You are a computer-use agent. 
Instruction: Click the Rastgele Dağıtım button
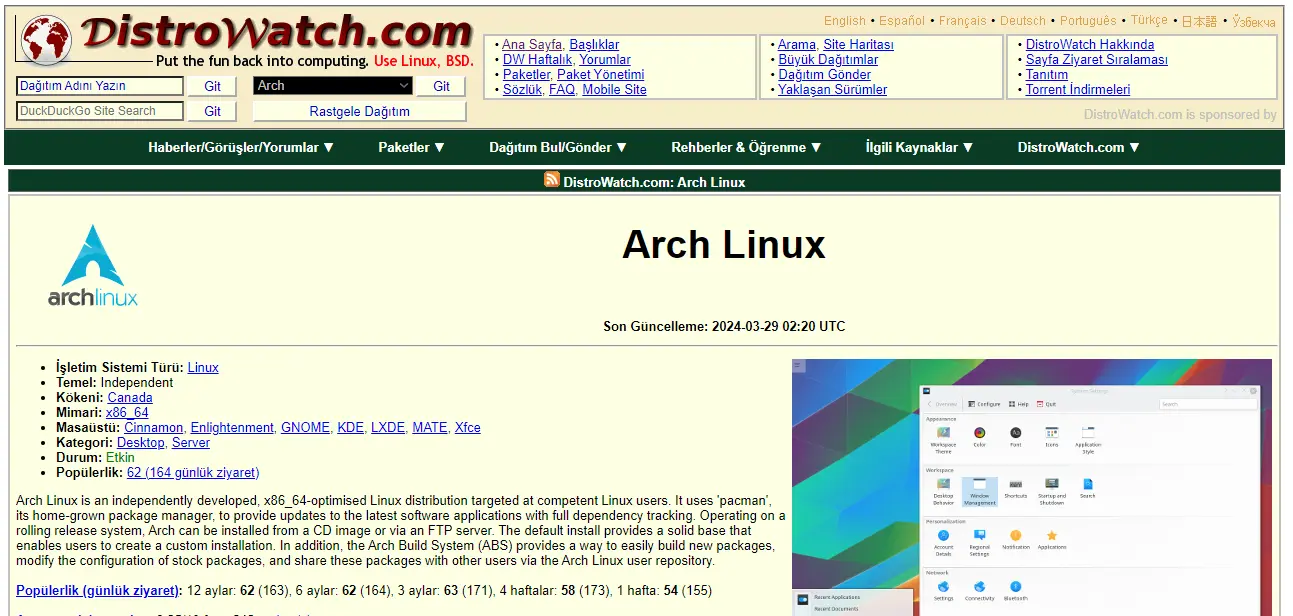360,111
